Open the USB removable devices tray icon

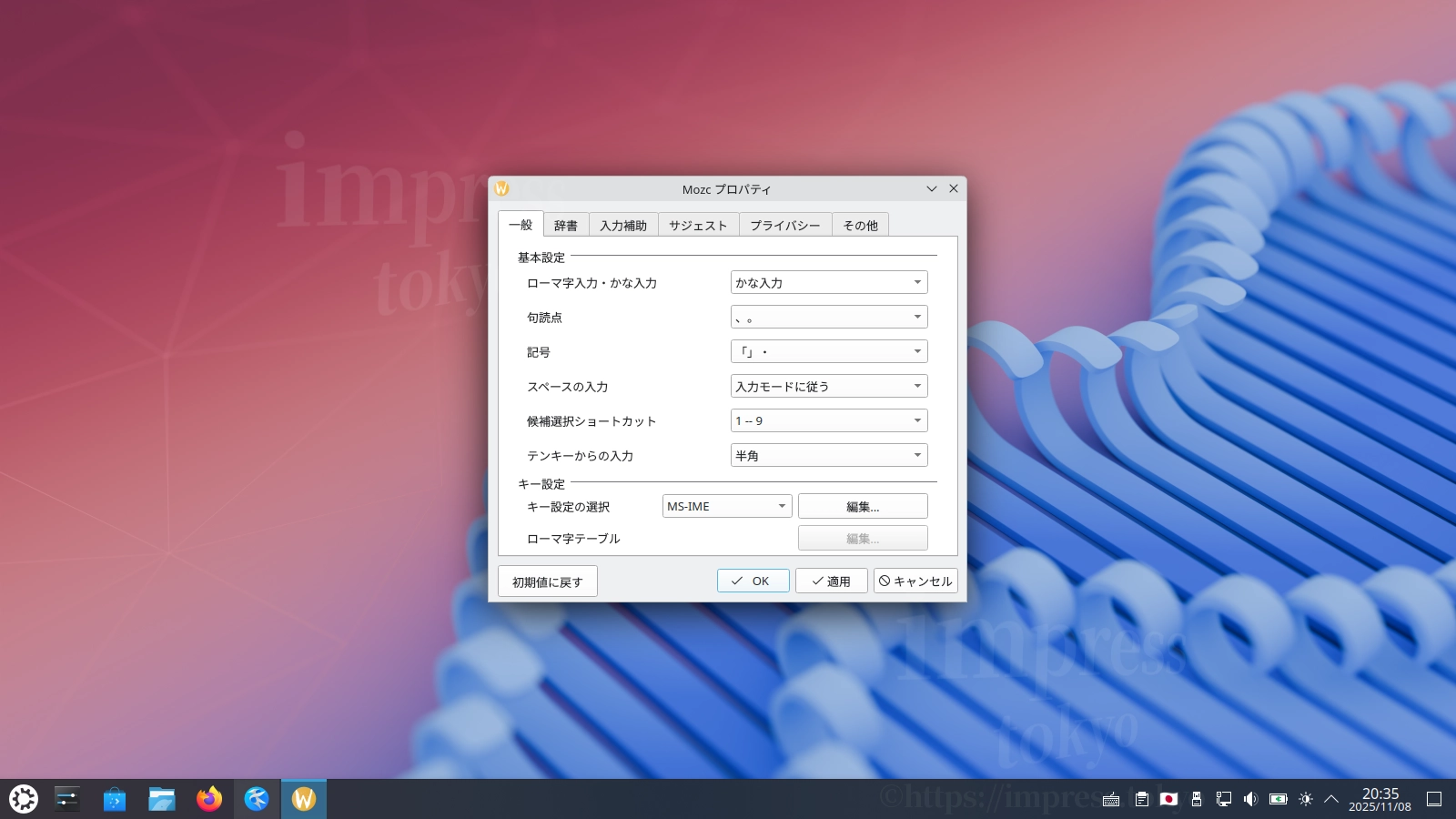[x=1197, y=799]
